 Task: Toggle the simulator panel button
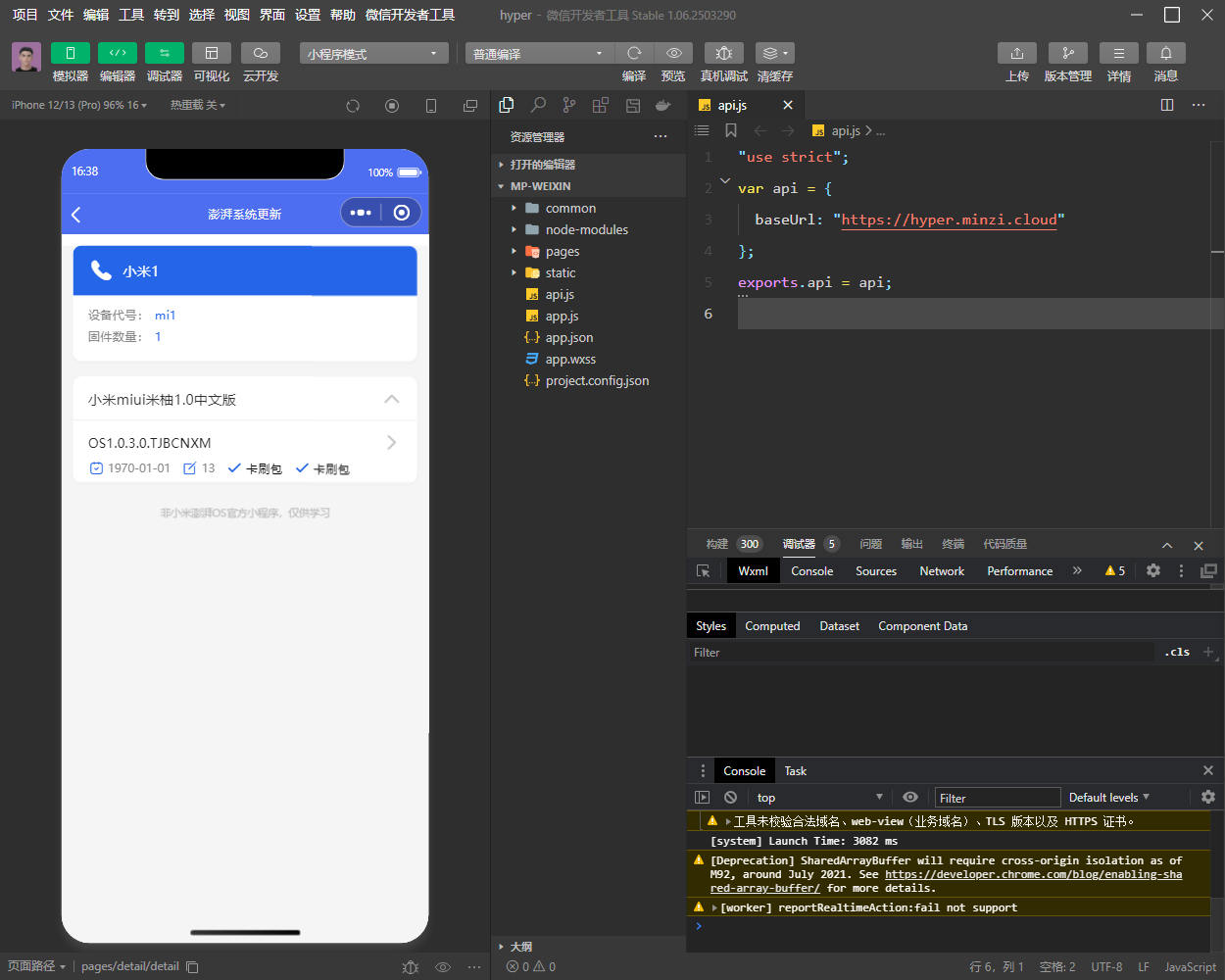pos(71,53)
